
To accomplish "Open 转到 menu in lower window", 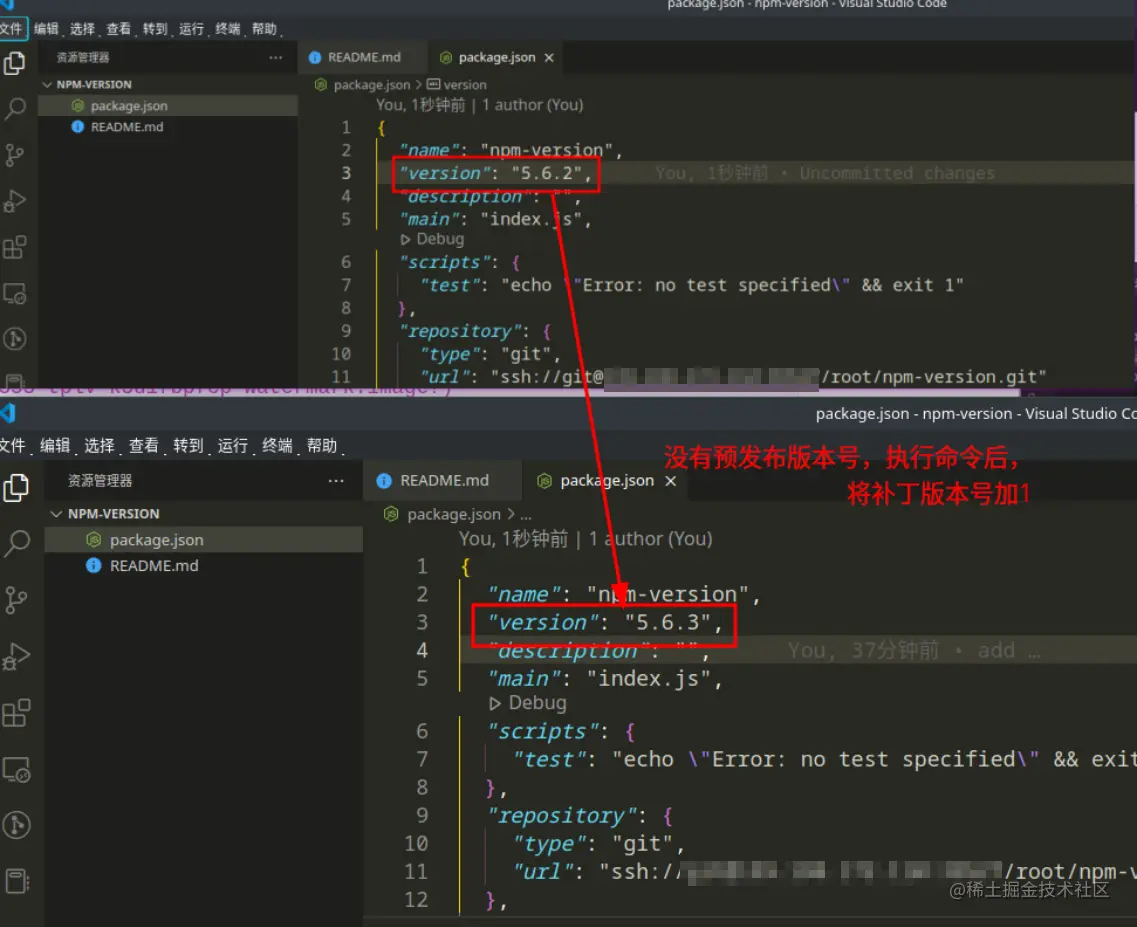I will click(x=189, y=445).
